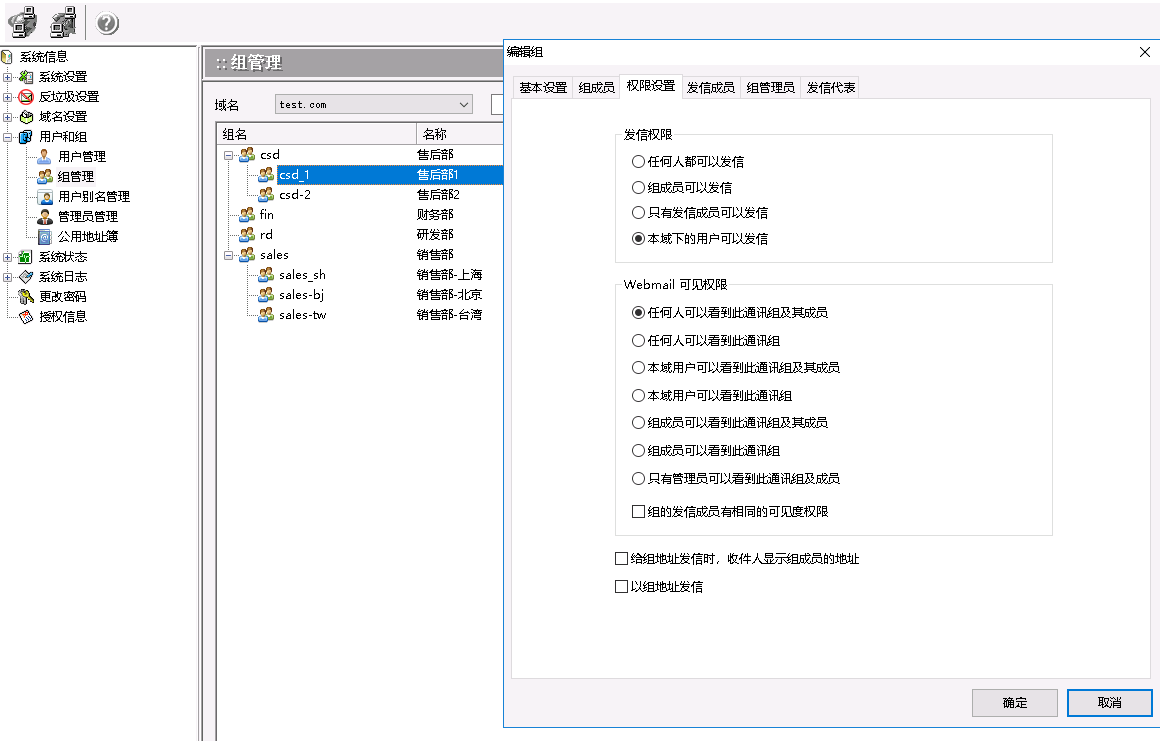
Task: Open 用户管理 in the sidebar tree
Action: pos(81,156)
